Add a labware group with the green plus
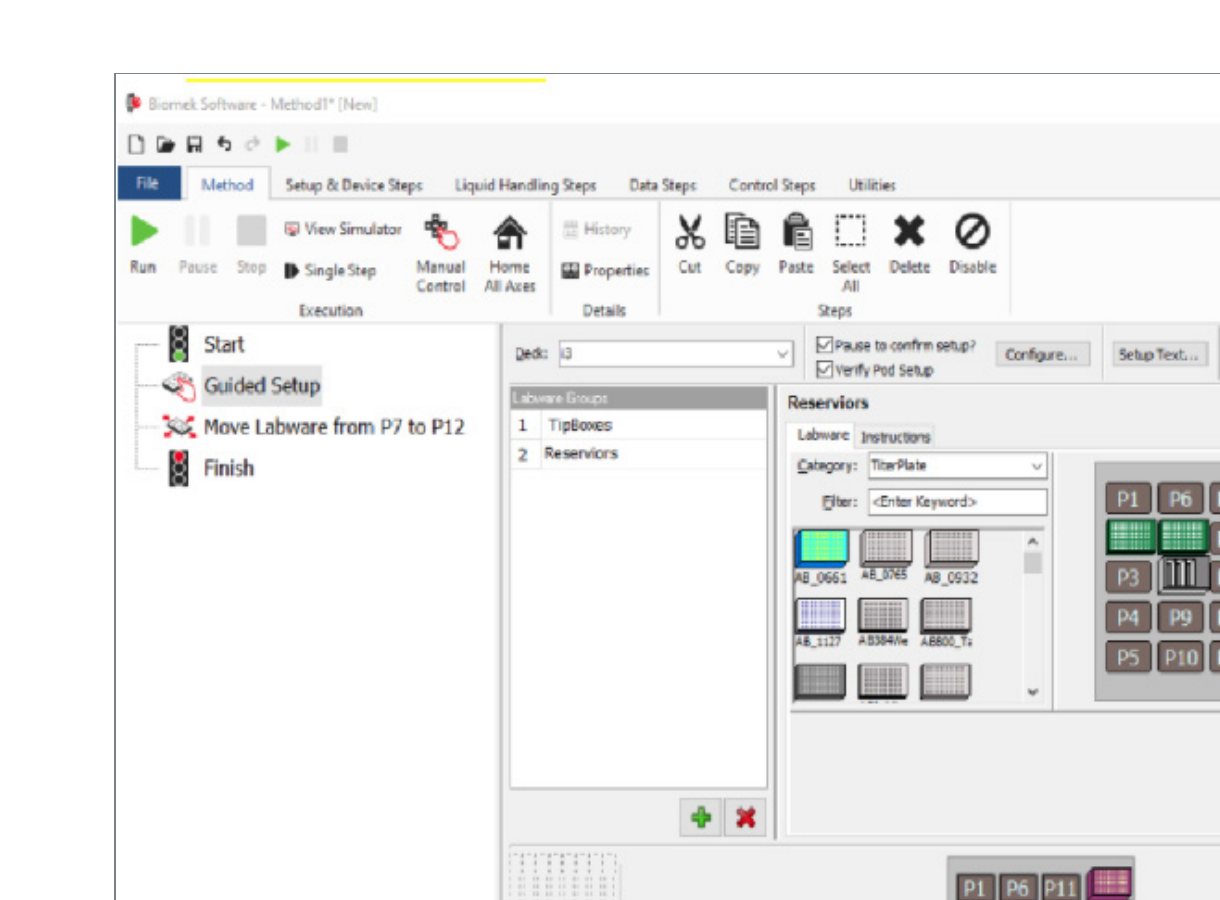Image resolution: width=1220 pixels, height=900 pixels. [701, 818]
